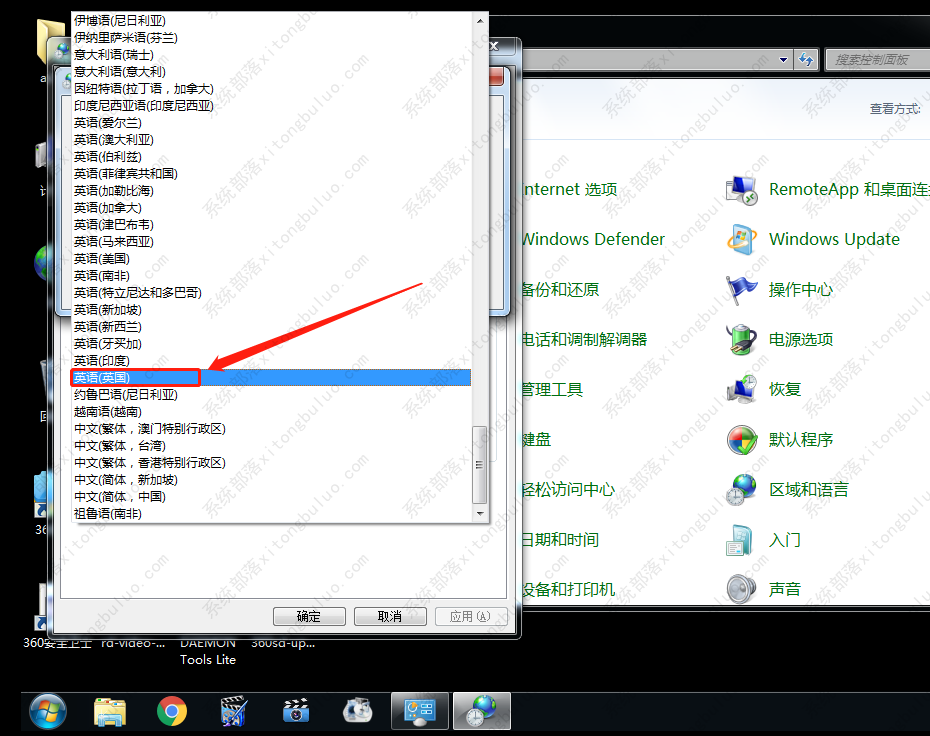Confirm with the 确定 button
The height and width of the screenshot is (736, 930).
pyautogui.click(x=309, y=616)
